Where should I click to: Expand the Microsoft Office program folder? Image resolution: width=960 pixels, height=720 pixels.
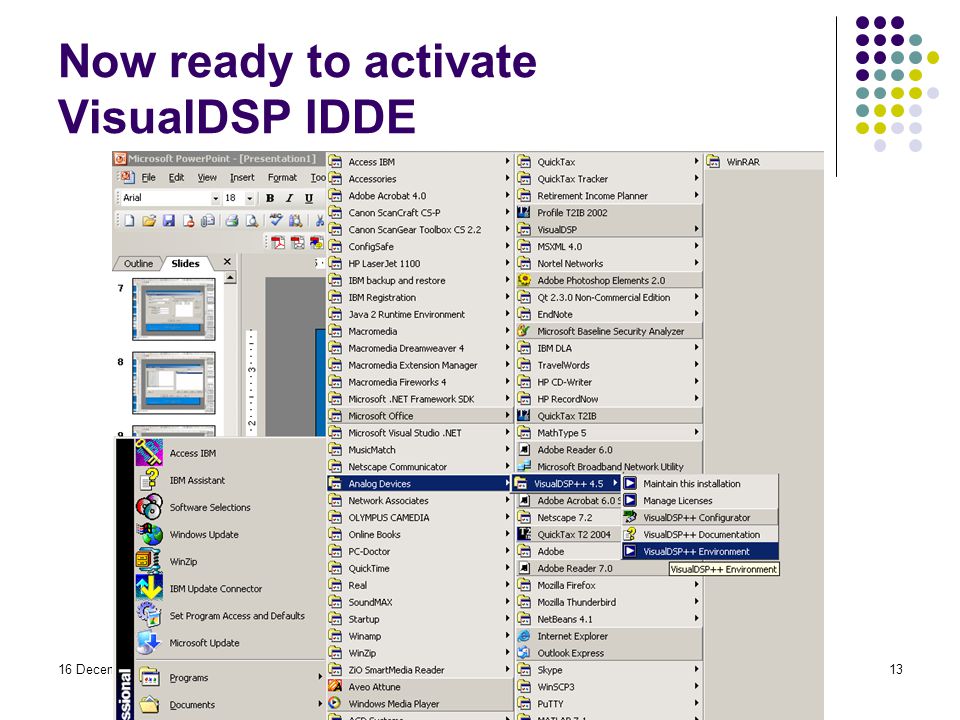tap(419, 416)
